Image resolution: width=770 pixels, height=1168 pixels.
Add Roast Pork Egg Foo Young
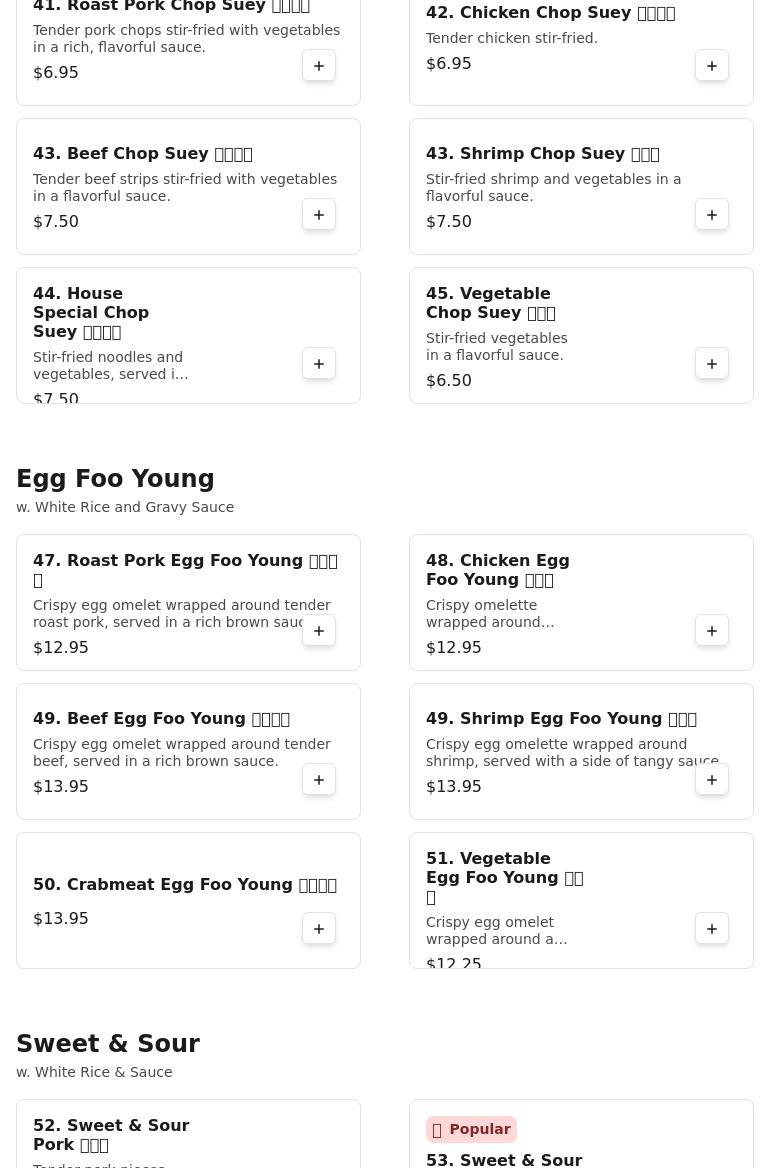[319, 631]
